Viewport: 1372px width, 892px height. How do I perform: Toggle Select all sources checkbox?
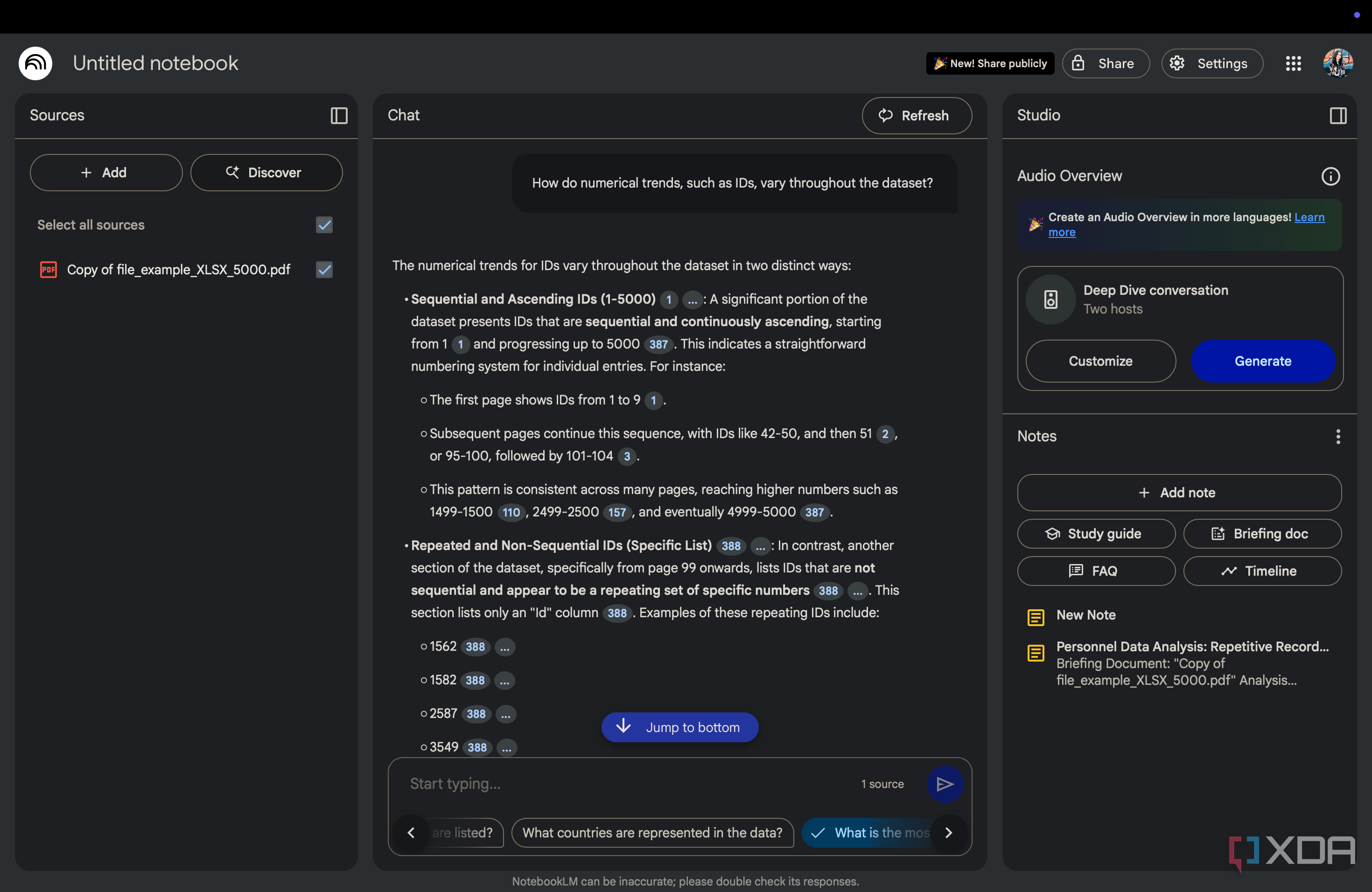click(324, 225)
